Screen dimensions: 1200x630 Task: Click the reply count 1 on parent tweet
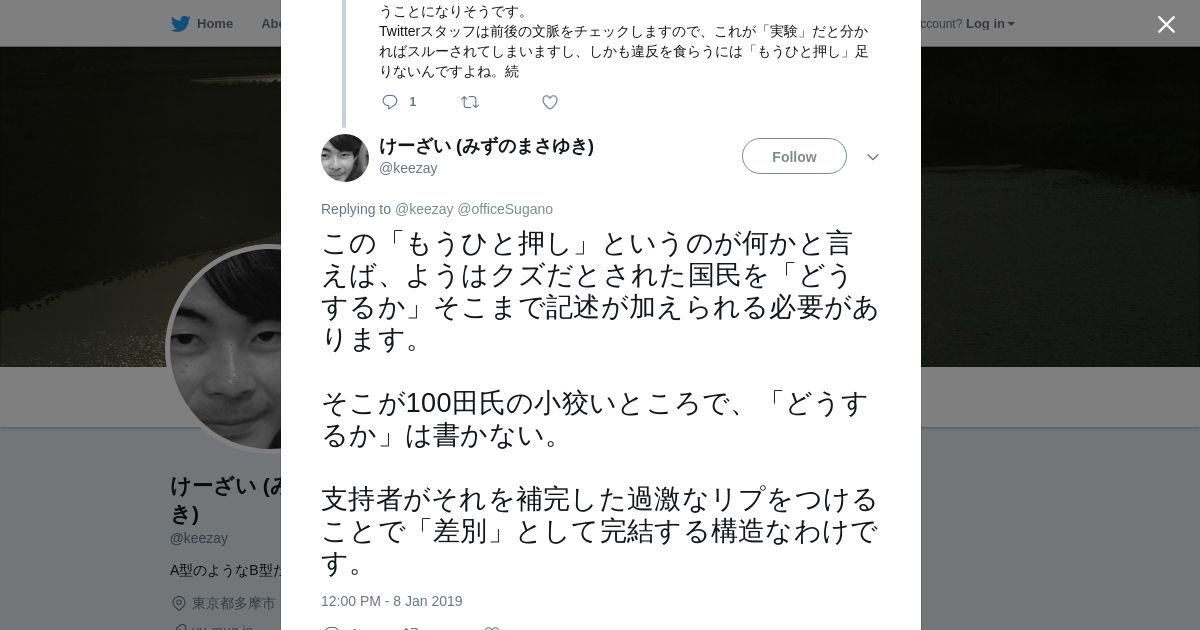(x=412, y=102)
